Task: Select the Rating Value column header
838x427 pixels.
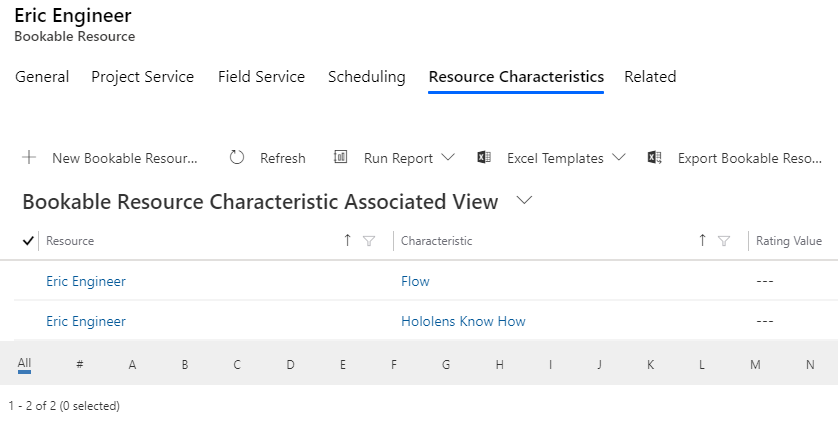Action: 789,241
